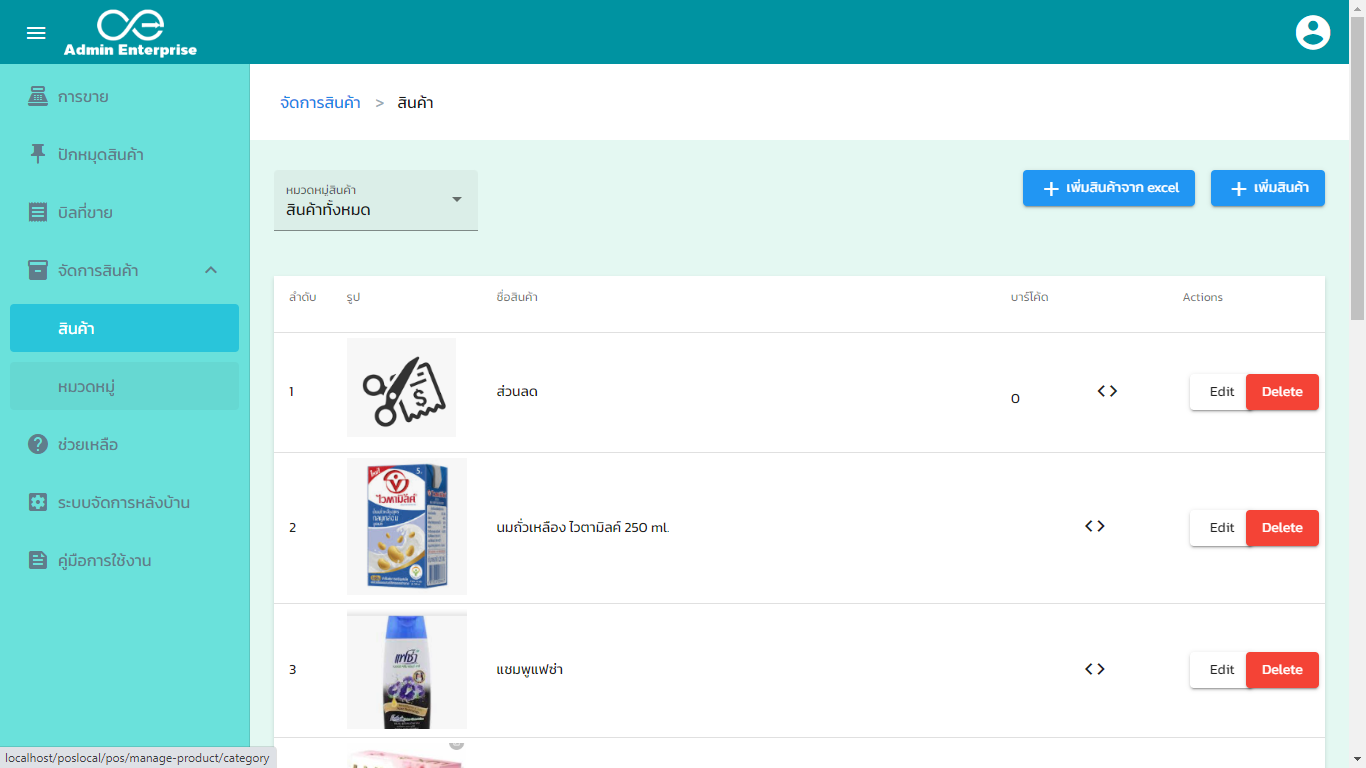Image resolution: width=1366 pixels, height=768 pixels.
Task: Click the จัดการสินค้า breadcrumb link
Action: click(320, 102)
